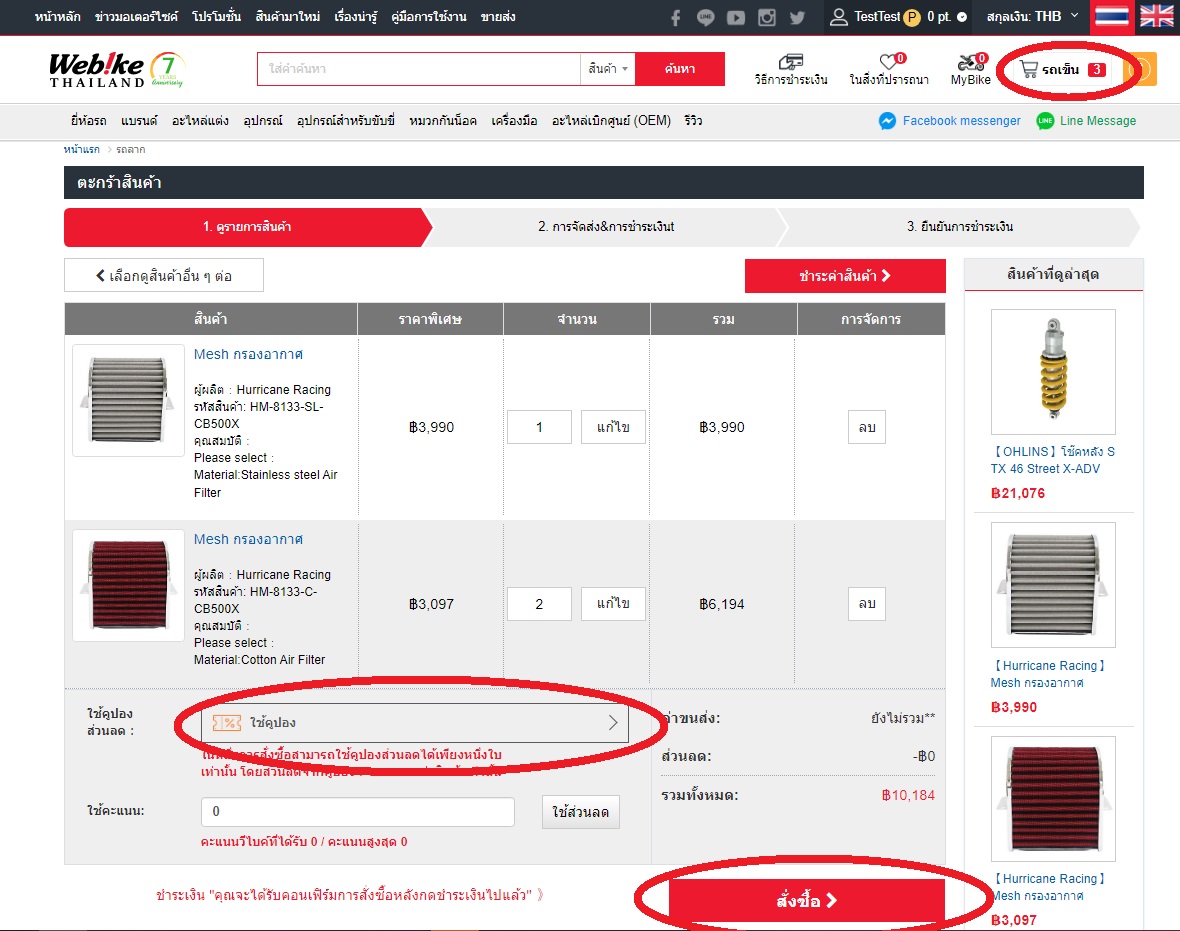Open the อะไหล่แต่ง navigation item
This screenshot has height=931, width=1180.
200,120
